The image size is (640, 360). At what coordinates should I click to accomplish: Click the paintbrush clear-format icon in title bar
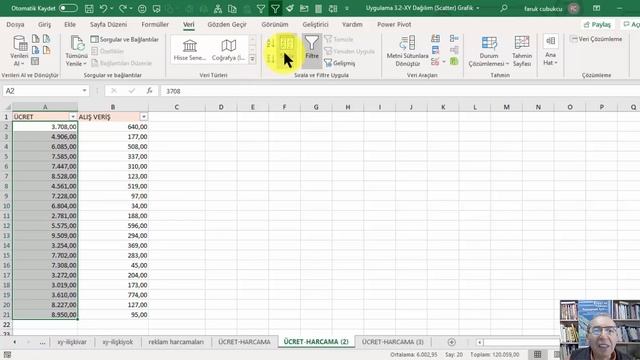click(x=290, y=8)
